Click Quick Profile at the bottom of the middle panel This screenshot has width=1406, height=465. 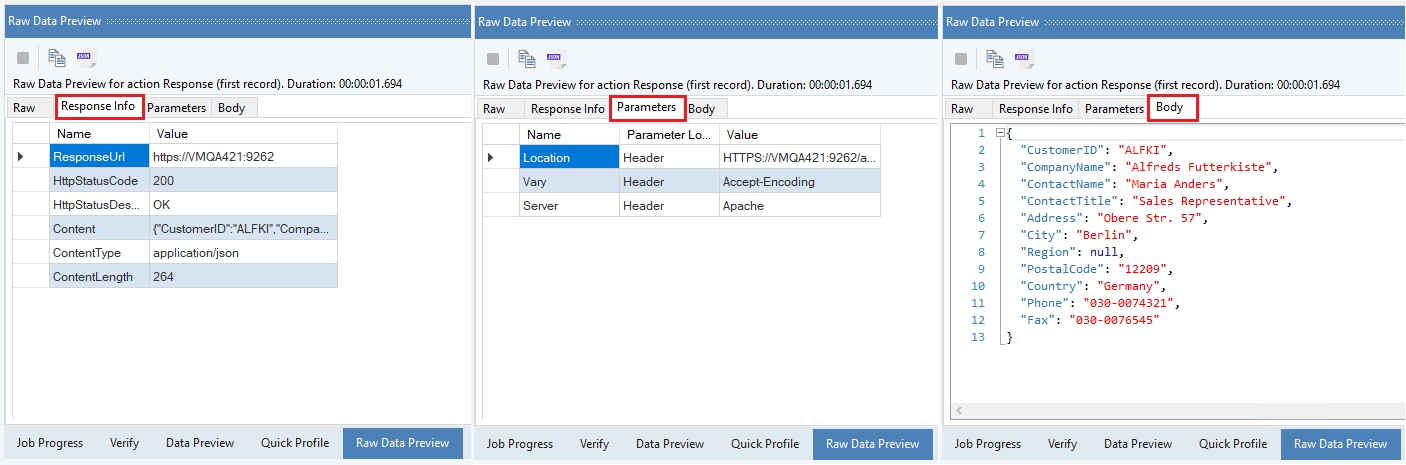tap(765, 443)
